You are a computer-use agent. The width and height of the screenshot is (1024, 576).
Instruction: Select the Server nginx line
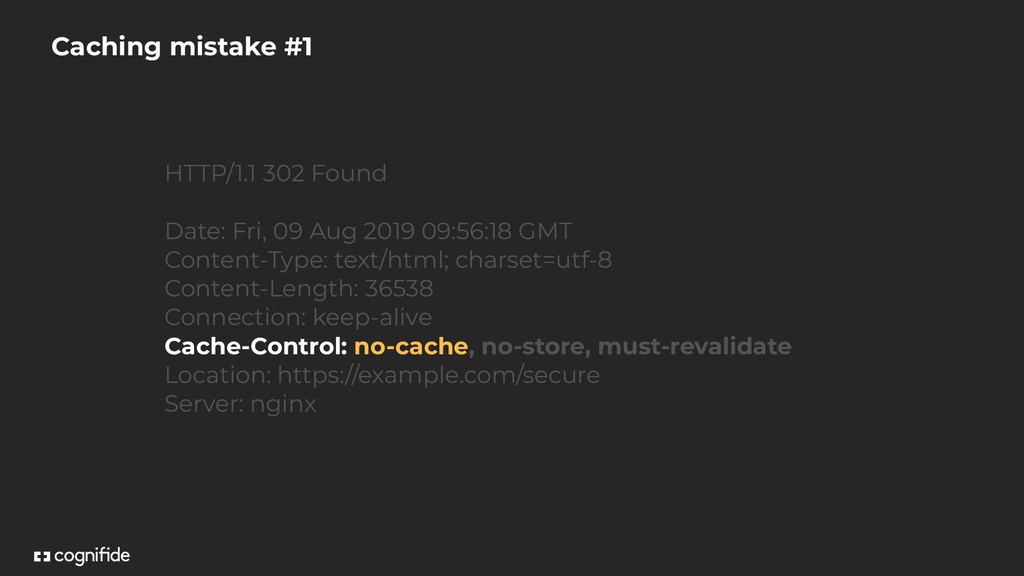240,404
